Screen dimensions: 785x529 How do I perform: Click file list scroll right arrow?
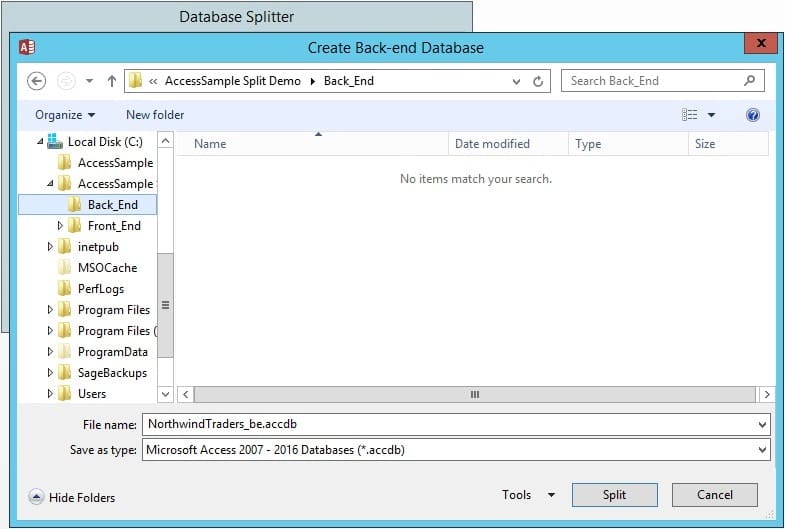(x=767, y=394)
